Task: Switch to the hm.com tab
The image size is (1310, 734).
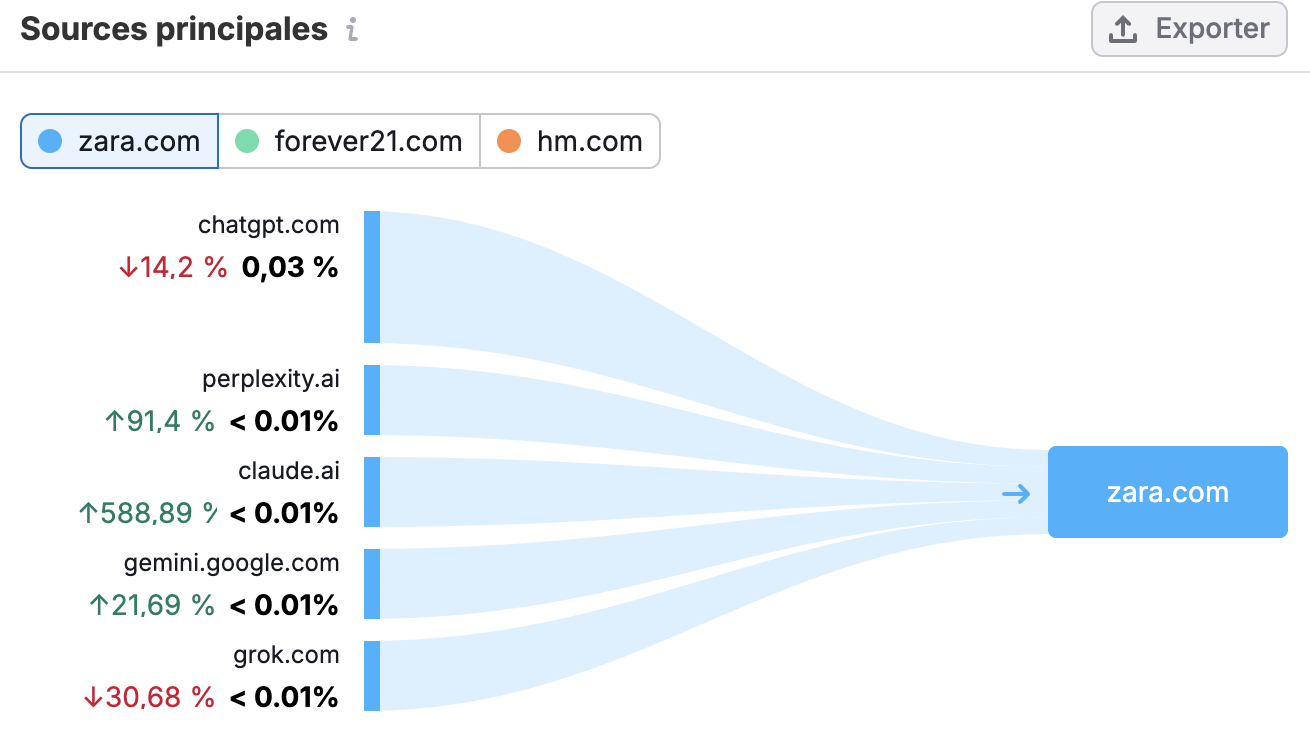Action: 570,141
